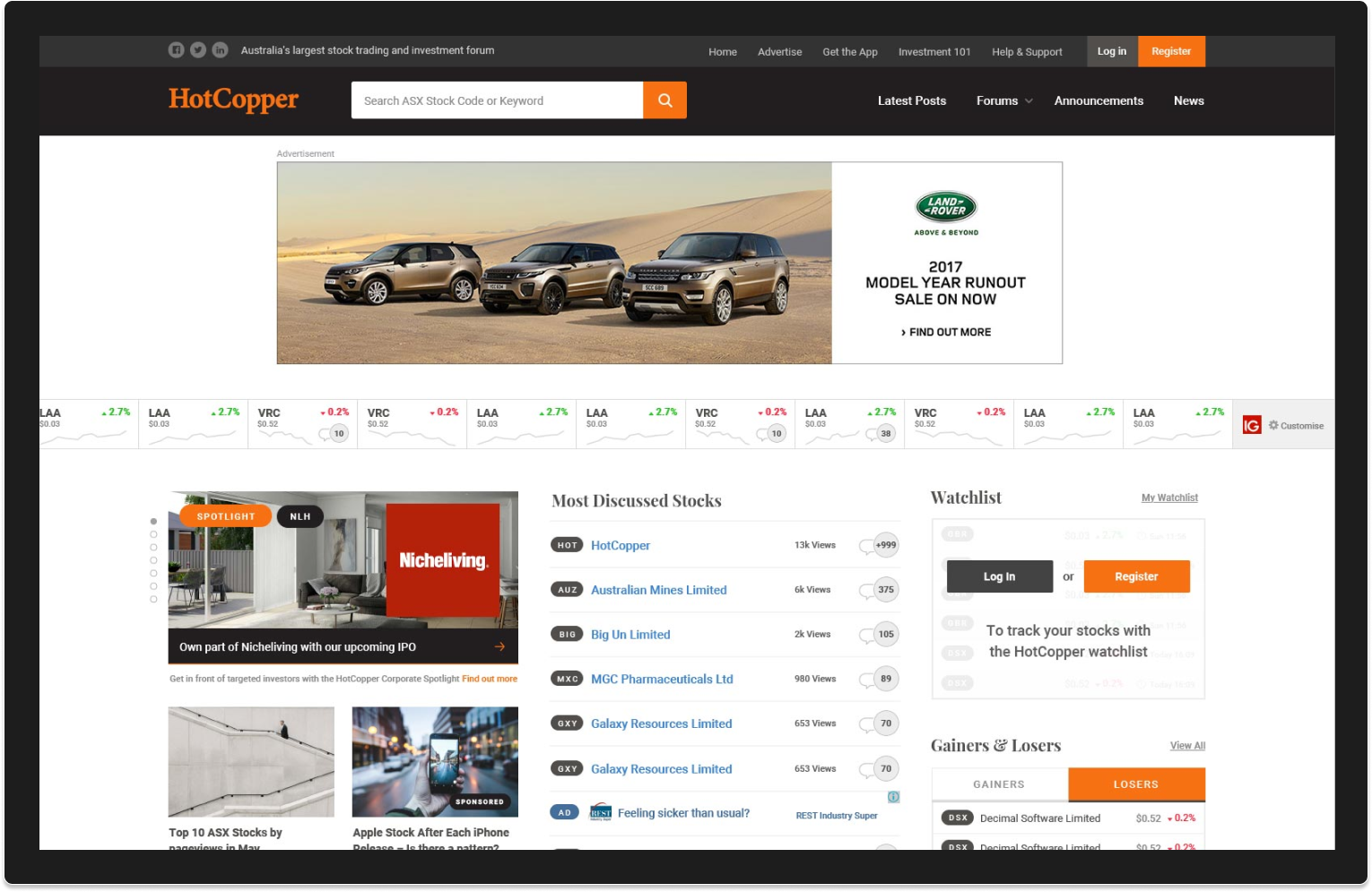
Task: Open the Big Un Limited link
Action: (x=630, y=635)
